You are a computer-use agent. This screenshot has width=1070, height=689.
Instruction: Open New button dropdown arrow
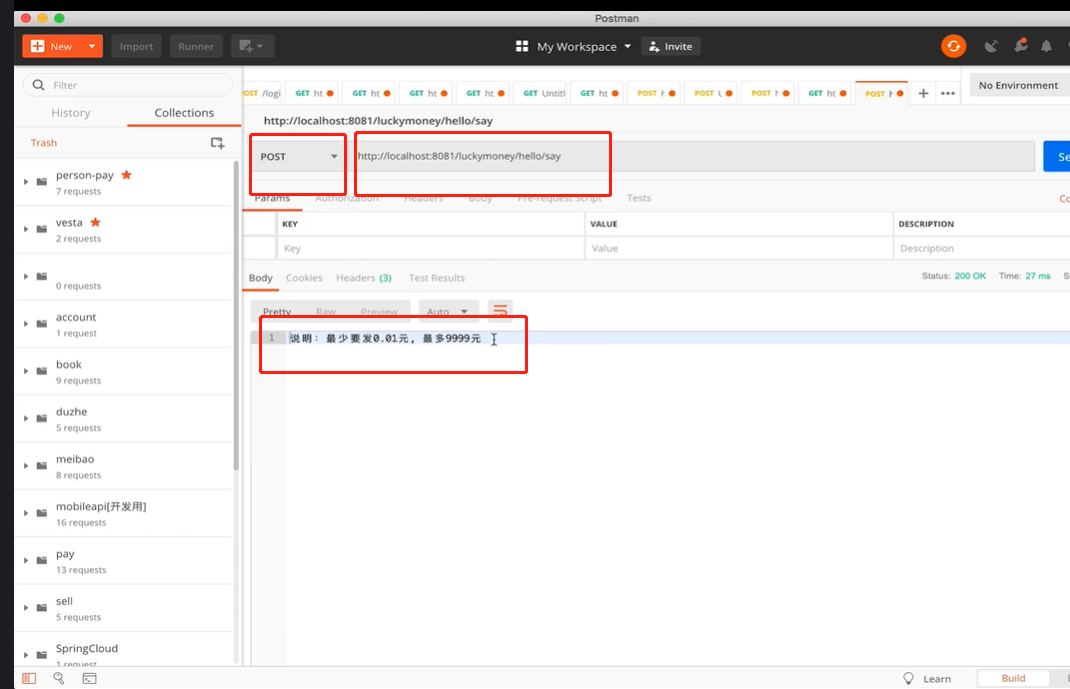[91, 46]
